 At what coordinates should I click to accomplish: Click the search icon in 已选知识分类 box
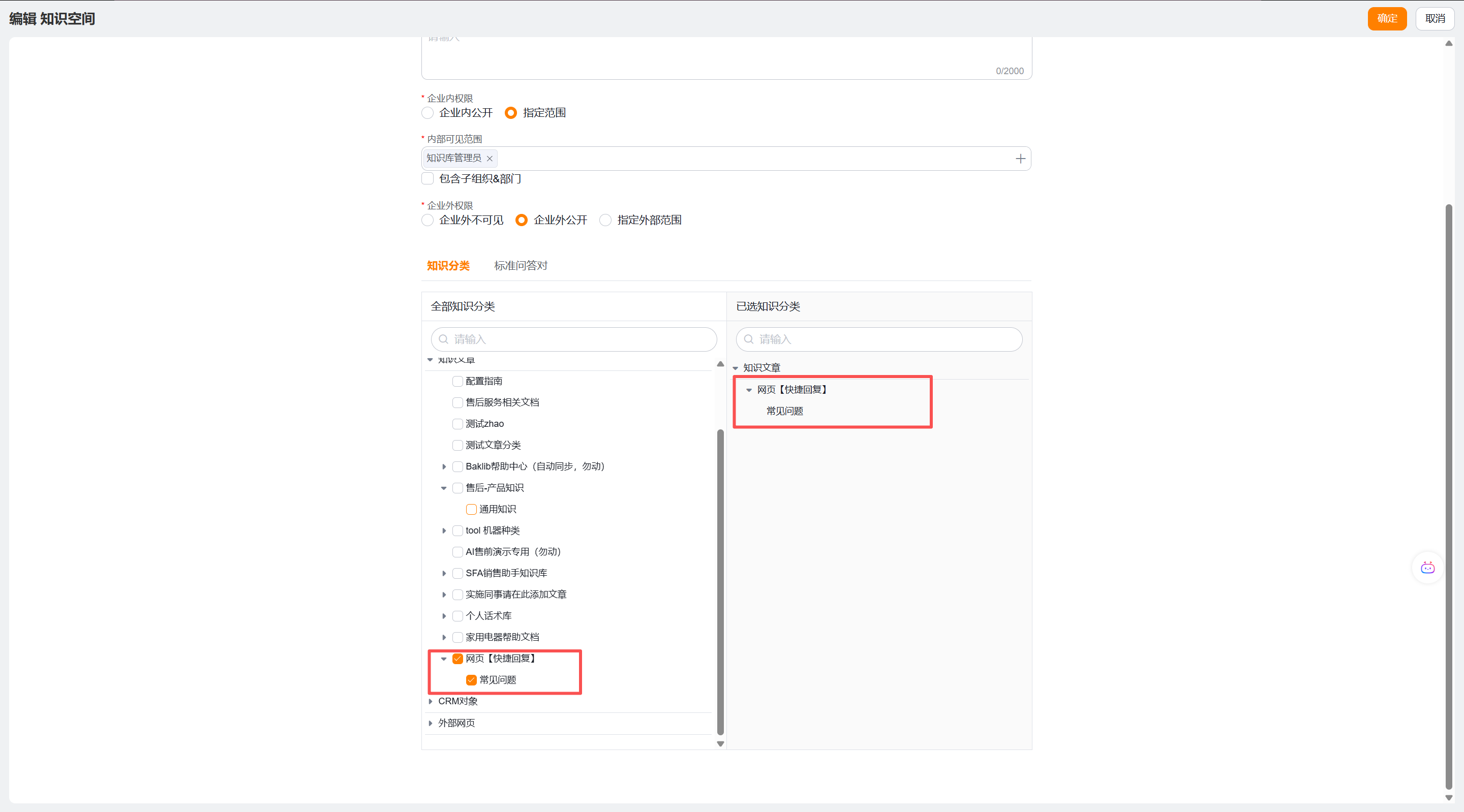coord(748,339)
